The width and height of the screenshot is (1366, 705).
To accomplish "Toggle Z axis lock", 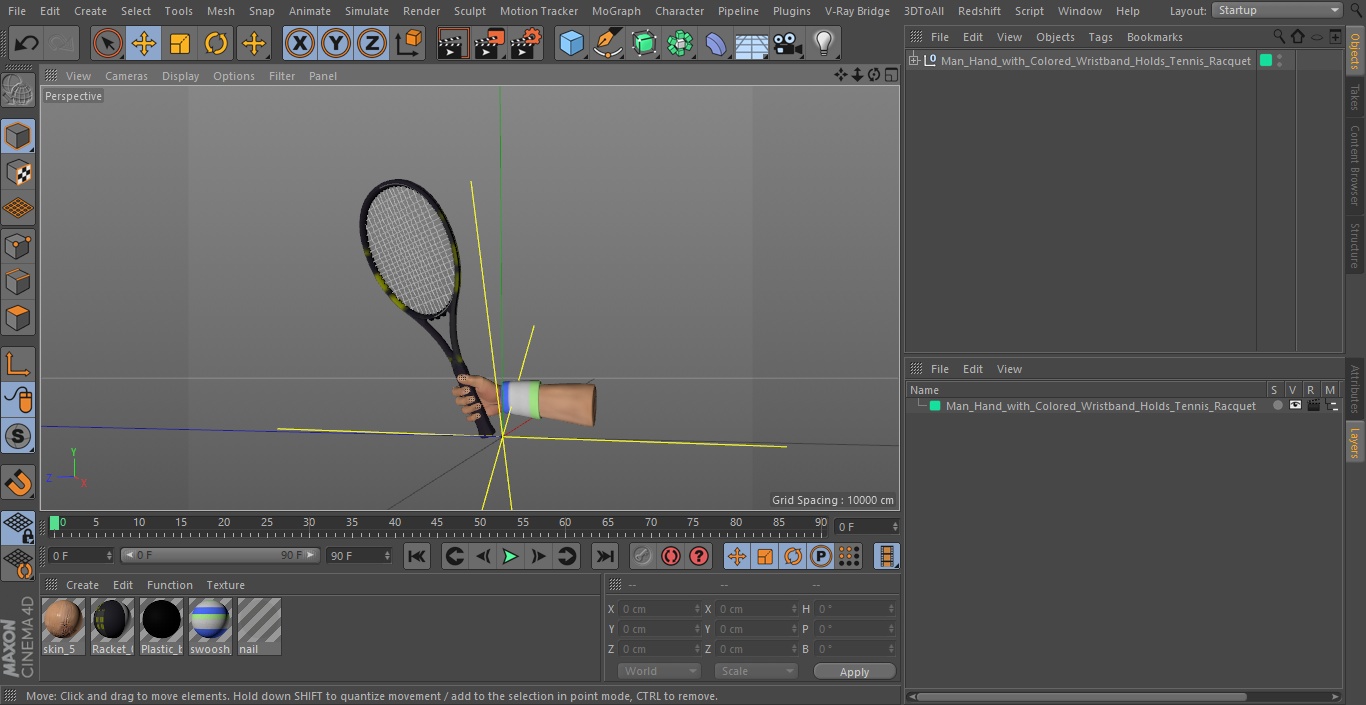I will coord(372,43).
